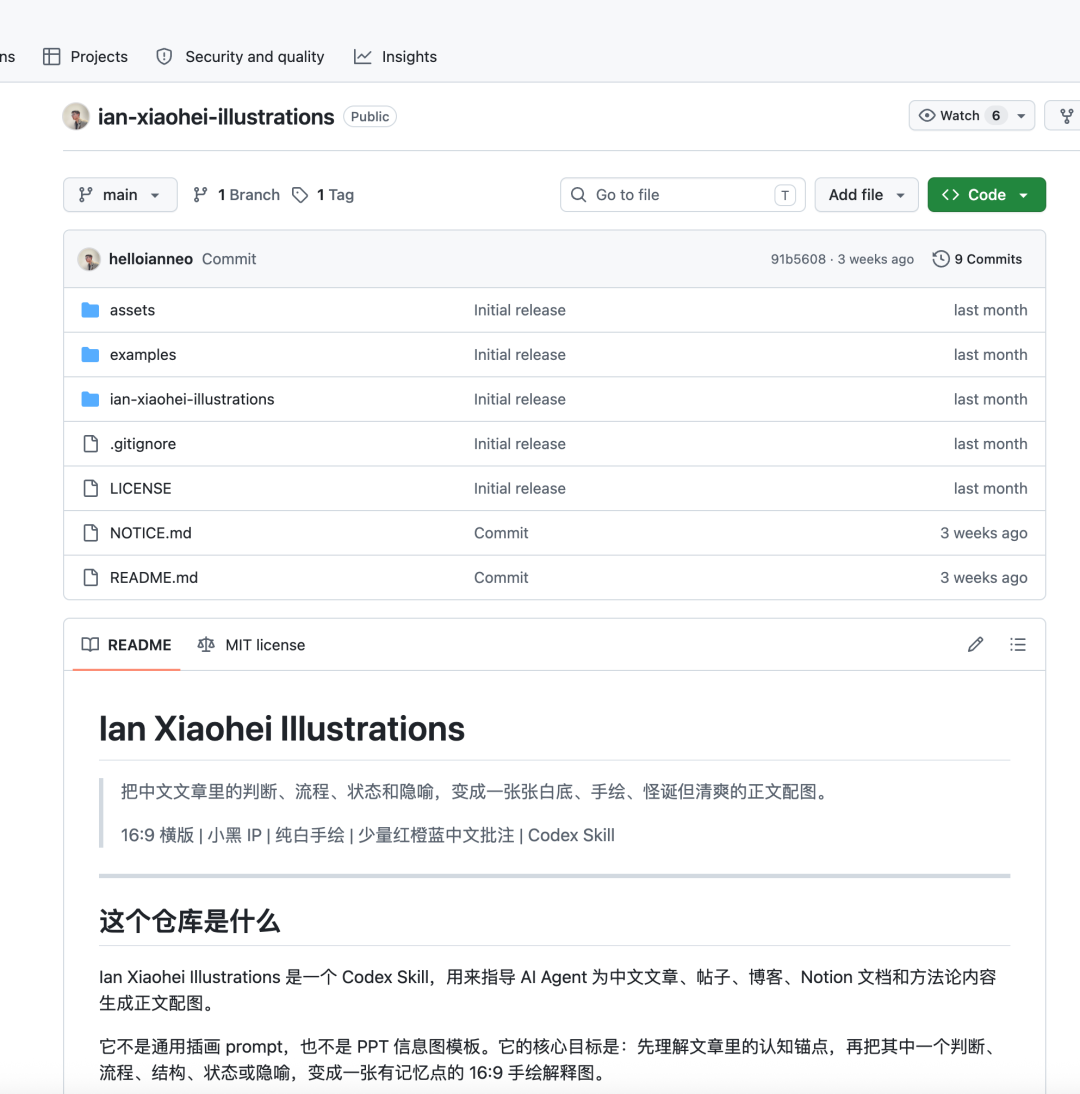Click the T keyboard shortcut hint
This screenshot has height=1094, width=1080.
[785, 195]
